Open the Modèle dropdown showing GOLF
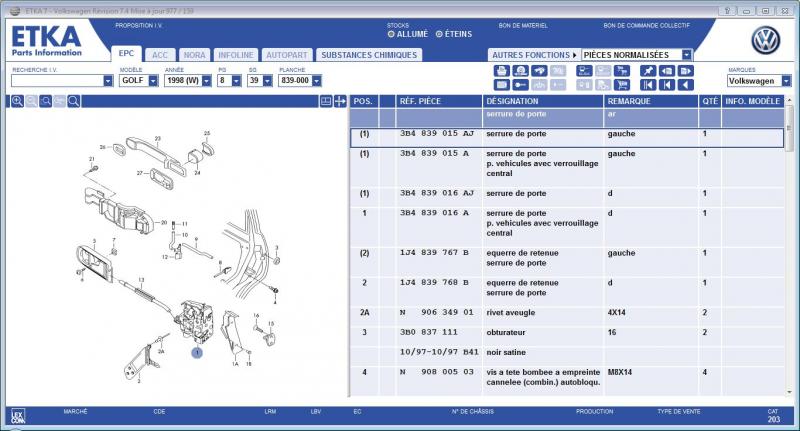 coord(153,81)
